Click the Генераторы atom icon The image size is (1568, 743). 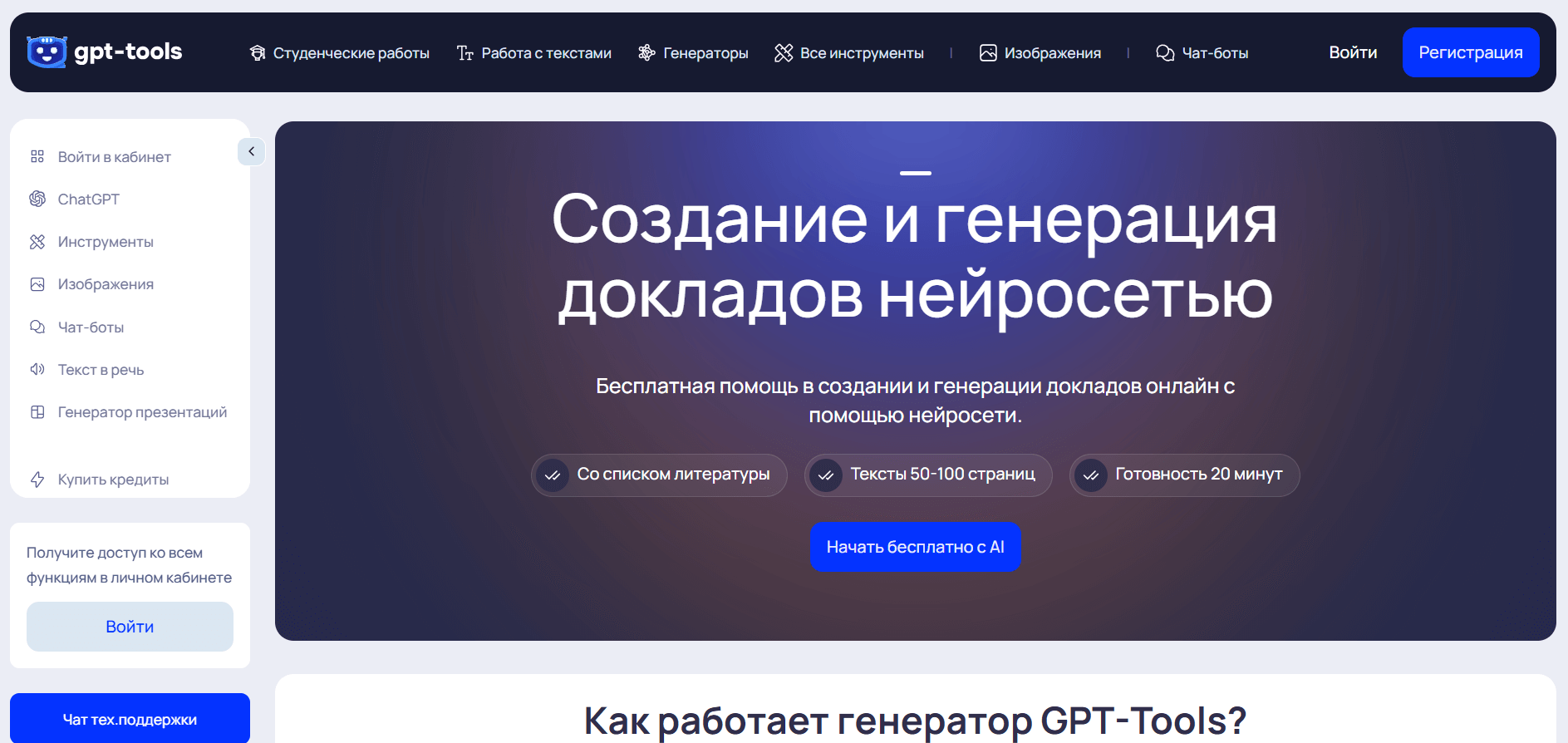pos(646,53)
